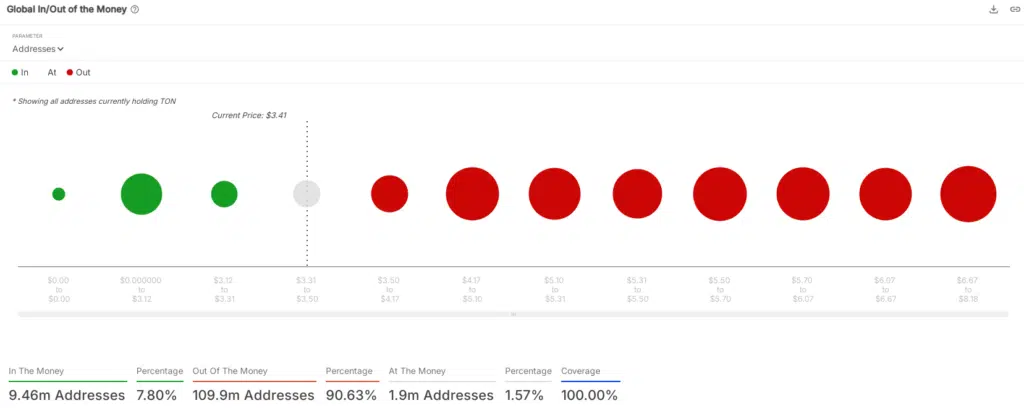The image size is (1024, 408).
Task: Select the red bubble for $6.67 to $8.18
Action: [x=968, y=194]
